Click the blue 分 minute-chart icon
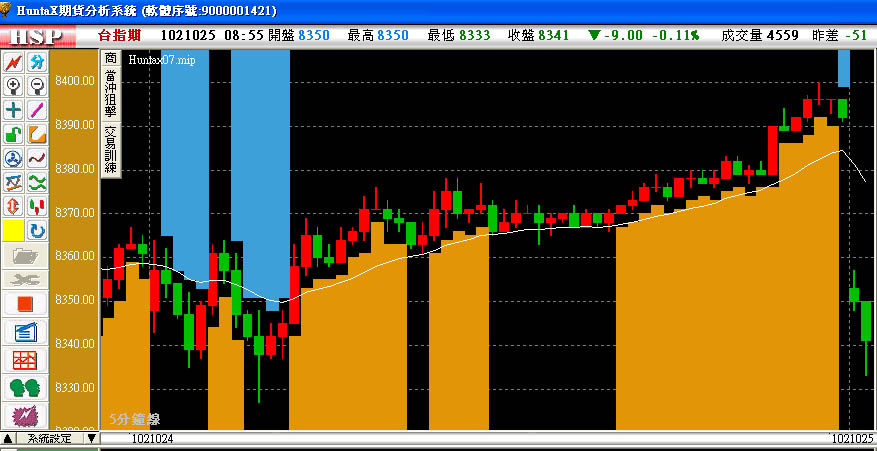The image size is (877, 451). (x=37, y=63)
